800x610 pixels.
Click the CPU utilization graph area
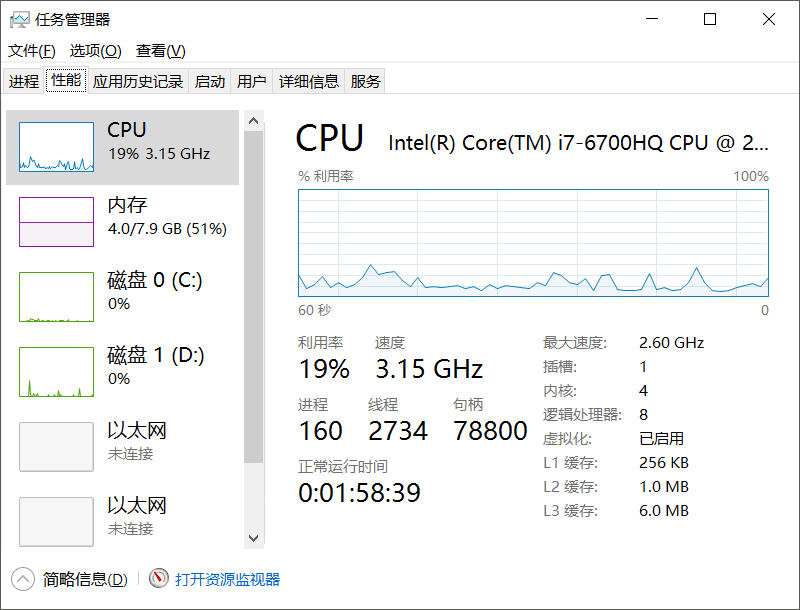[x=533, y=242]
